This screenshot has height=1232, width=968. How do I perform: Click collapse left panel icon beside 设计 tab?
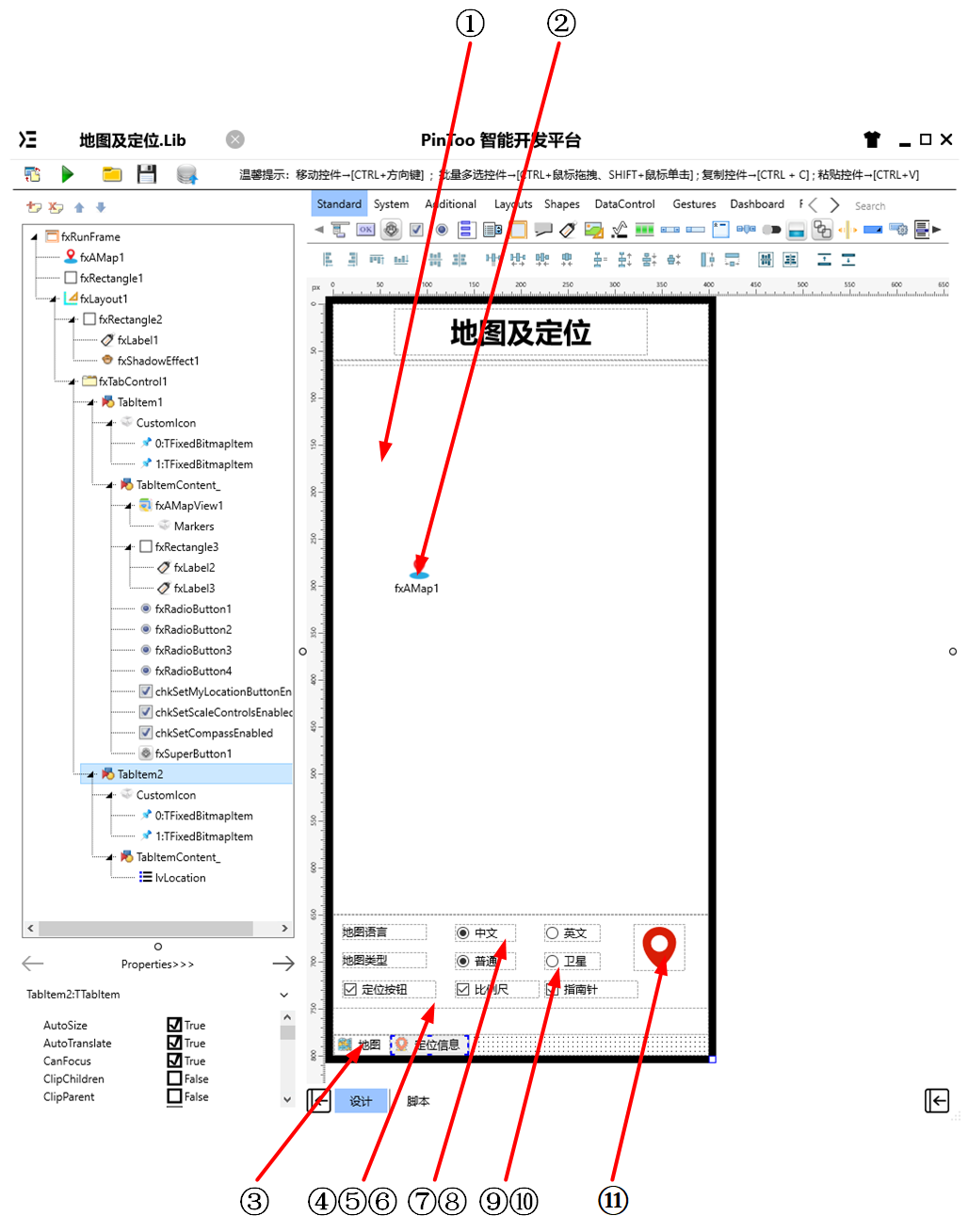click(x=319, y=1100)
